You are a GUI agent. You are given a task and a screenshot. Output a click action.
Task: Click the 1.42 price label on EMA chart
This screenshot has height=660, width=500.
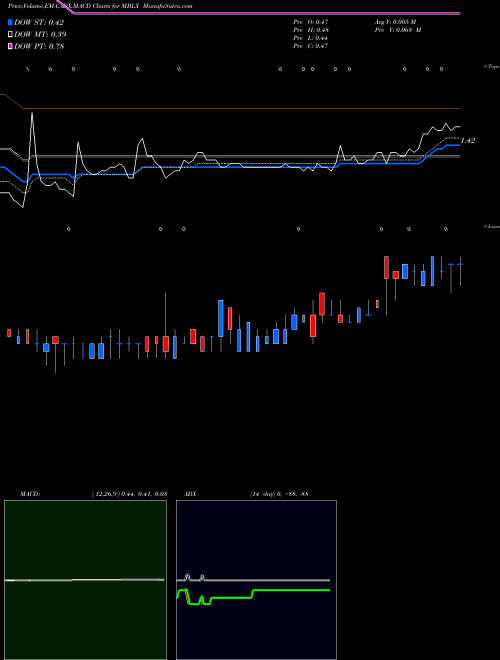pos(468,141)
